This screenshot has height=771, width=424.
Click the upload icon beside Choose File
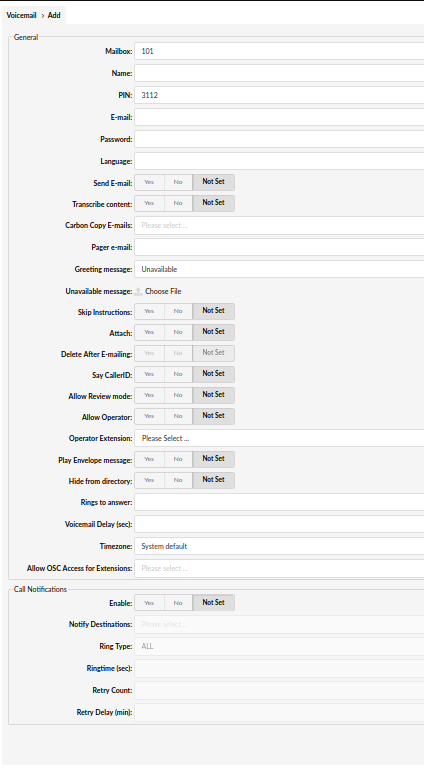pyautogui.click(x=139, y=292)
